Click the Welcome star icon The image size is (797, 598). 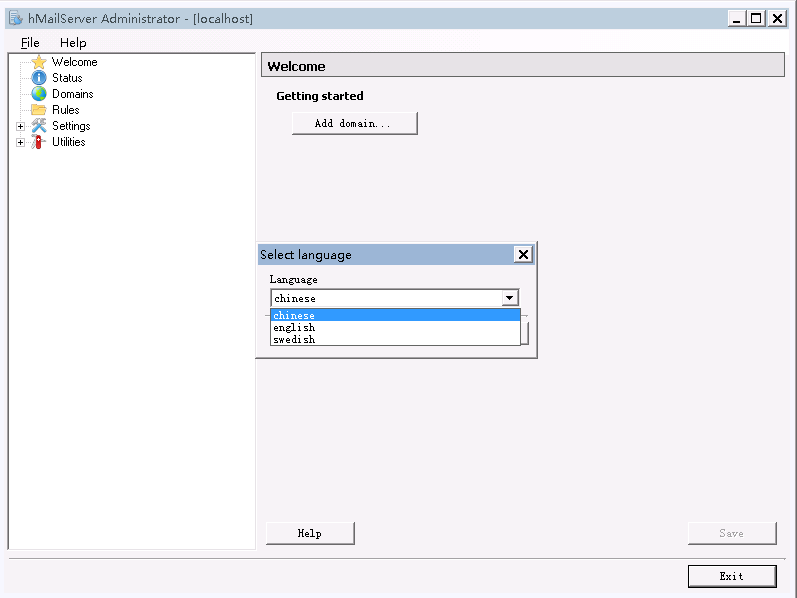39,62
